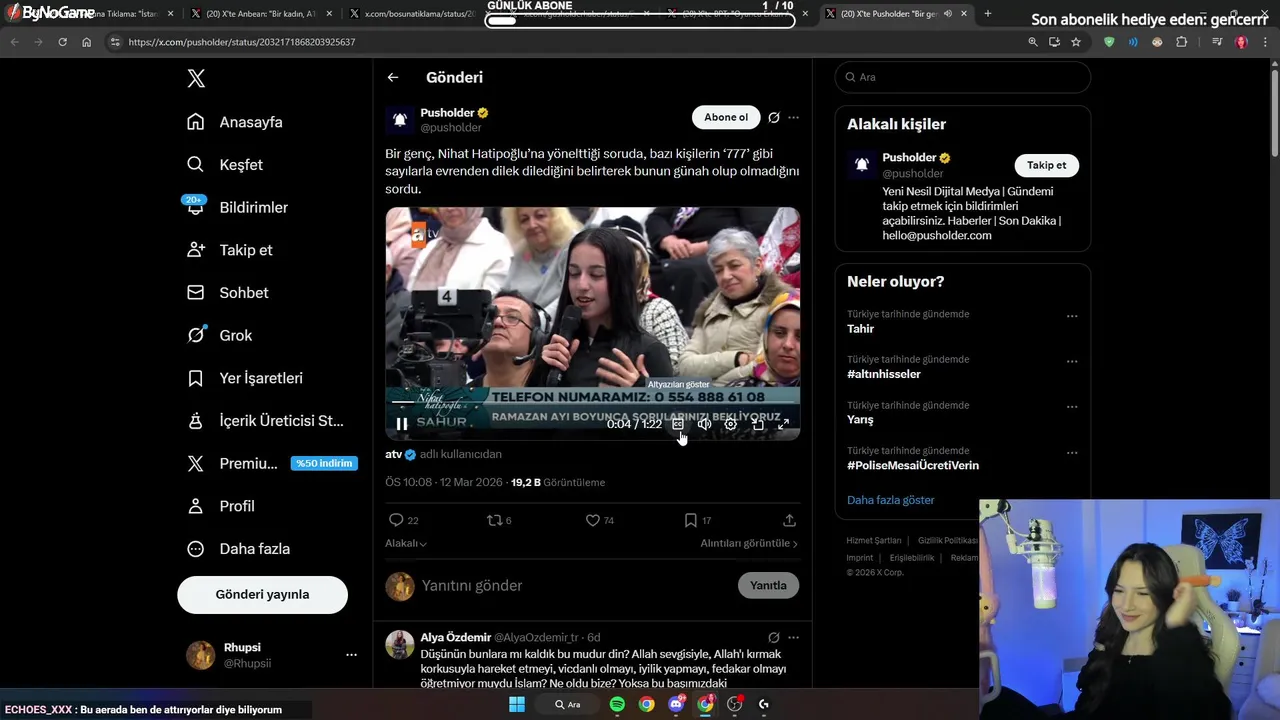Bookmark page with star icon
Image resolution: width=1280 pixels, height=720 pixels.
[1076, 42]
